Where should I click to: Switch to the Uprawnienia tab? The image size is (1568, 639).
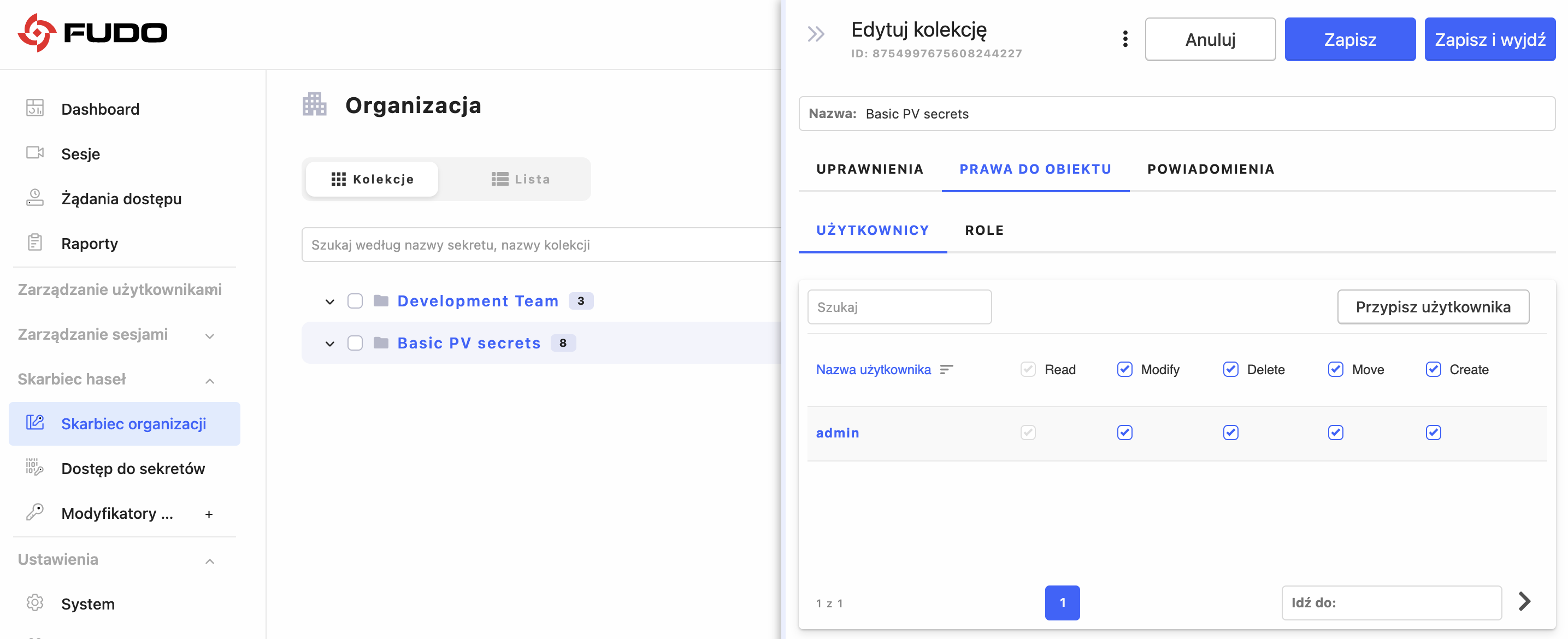(x=869, y=169)
